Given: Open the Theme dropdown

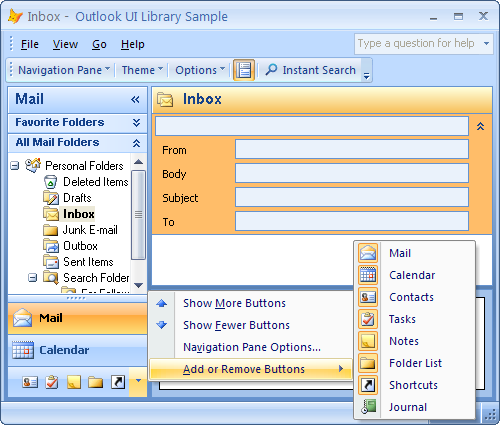Looking at the screenshot, I should point(142,70).
